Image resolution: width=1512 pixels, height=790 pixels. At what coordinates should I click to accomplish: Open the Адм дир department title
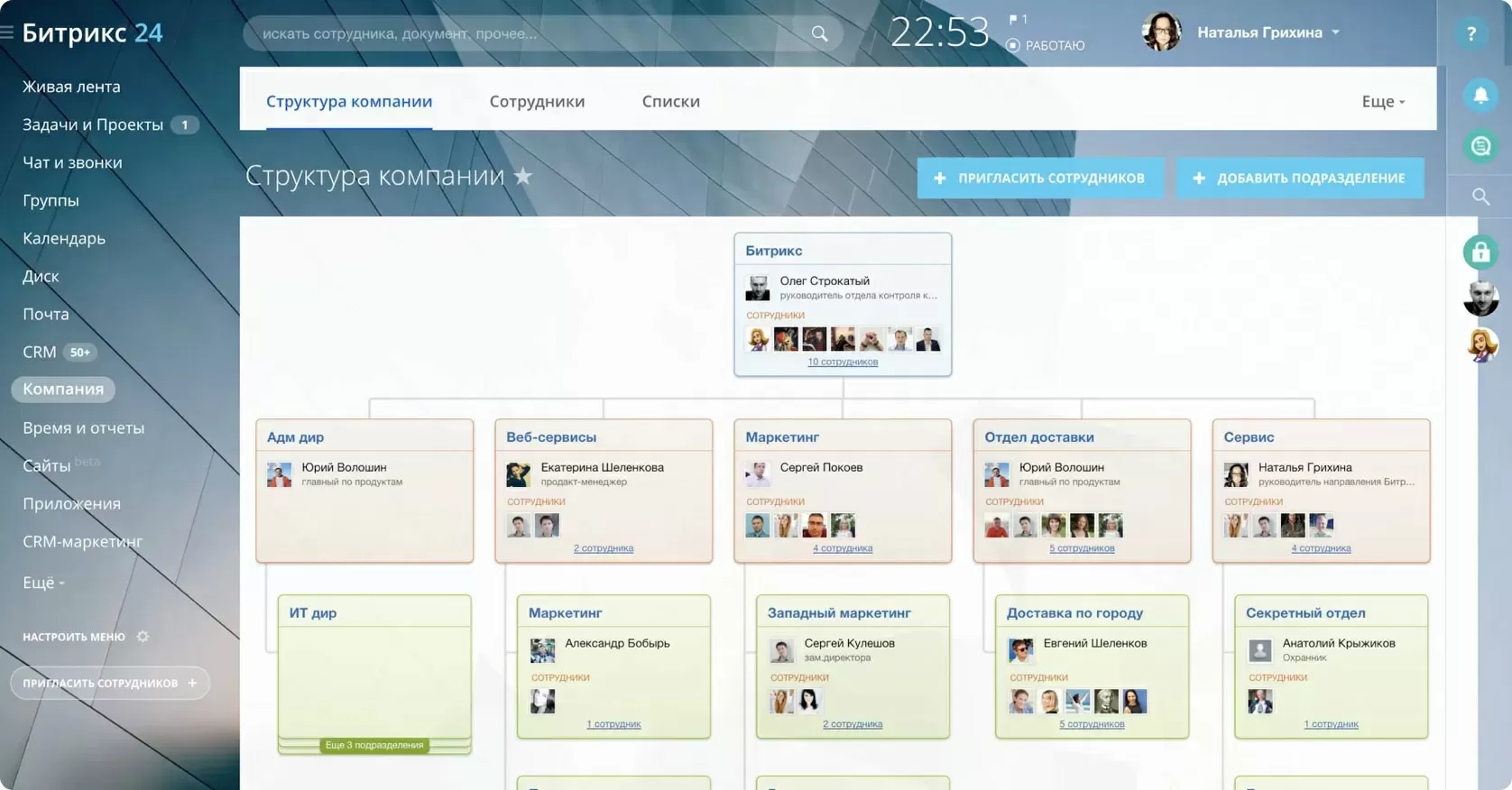click(295, 437)
